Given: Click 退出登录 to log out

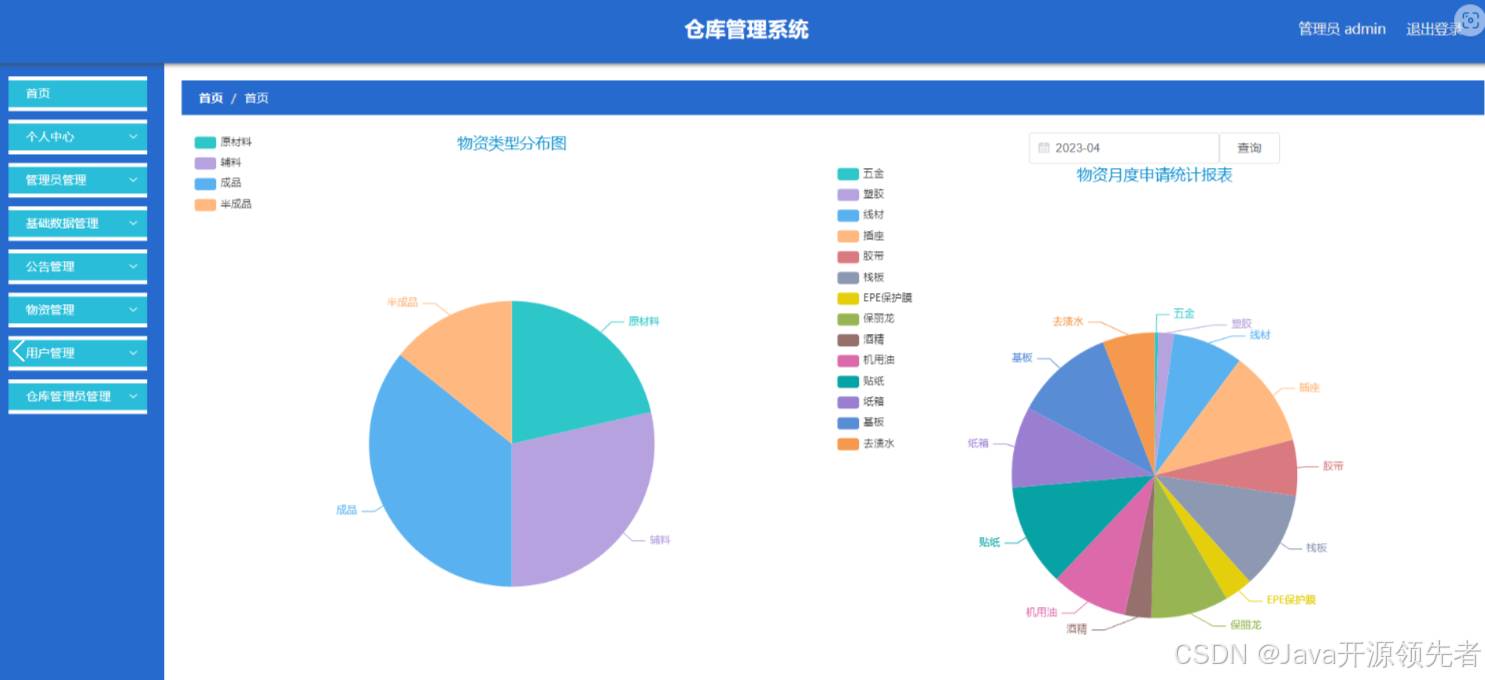Looking at the screenshot, I should coord(1434,29).
